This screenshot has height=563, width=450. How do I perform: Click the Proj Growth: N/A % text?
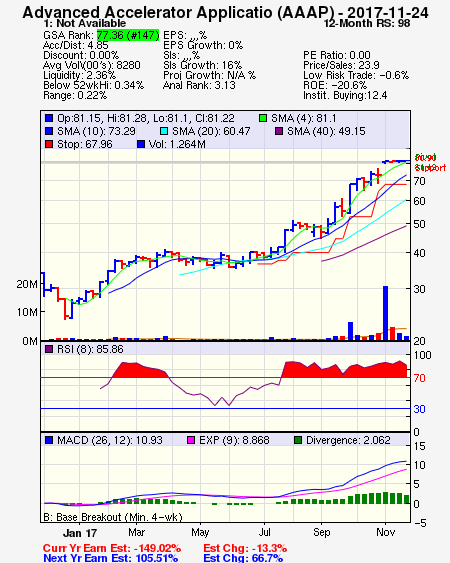click(209, 75)
